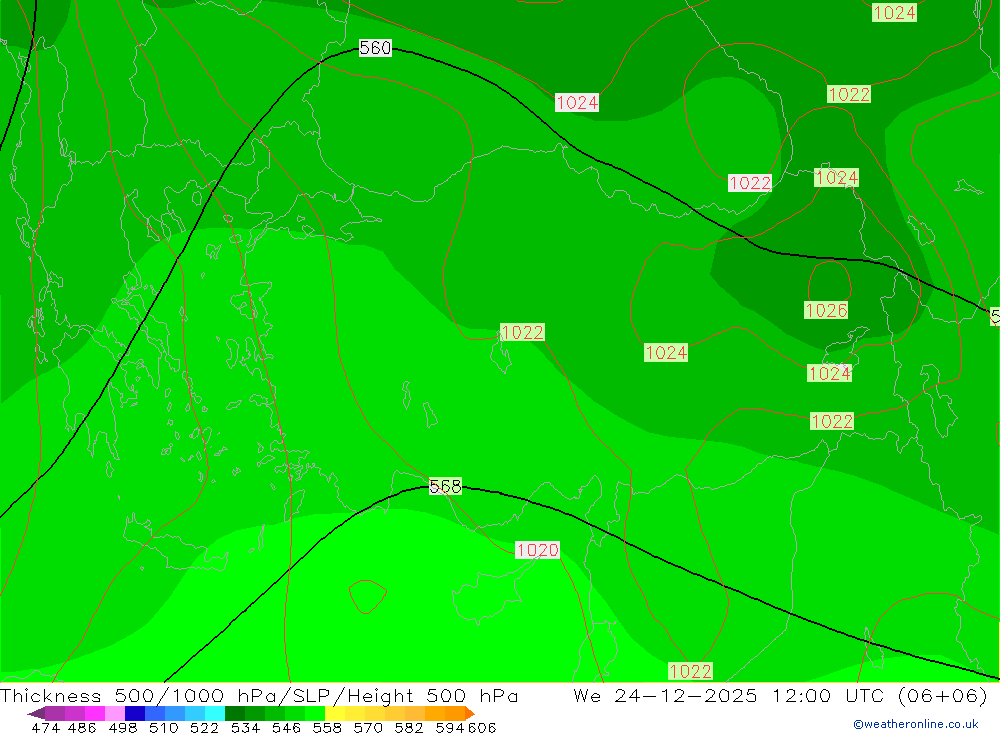The image size is (1000, 733).
Task: Pick the darkest green legend swatch
Action: 234,713
